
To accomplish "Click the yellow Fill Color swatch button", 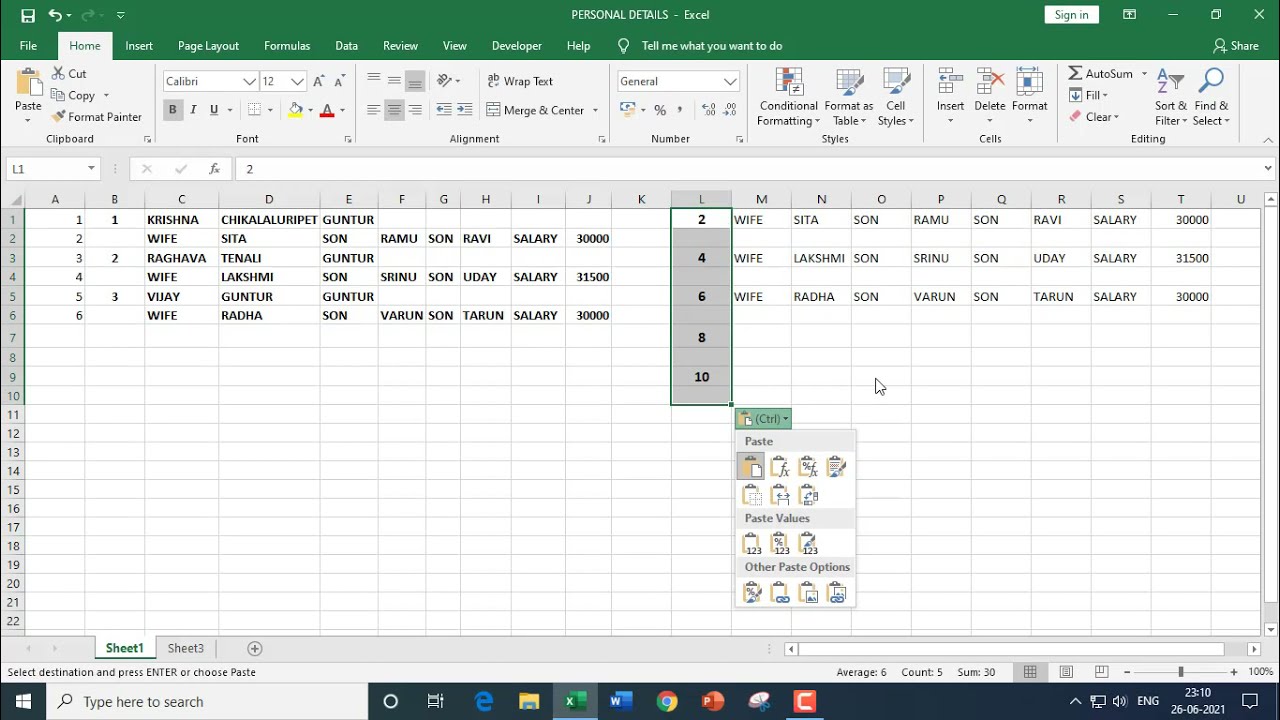I will click(295, 110).
